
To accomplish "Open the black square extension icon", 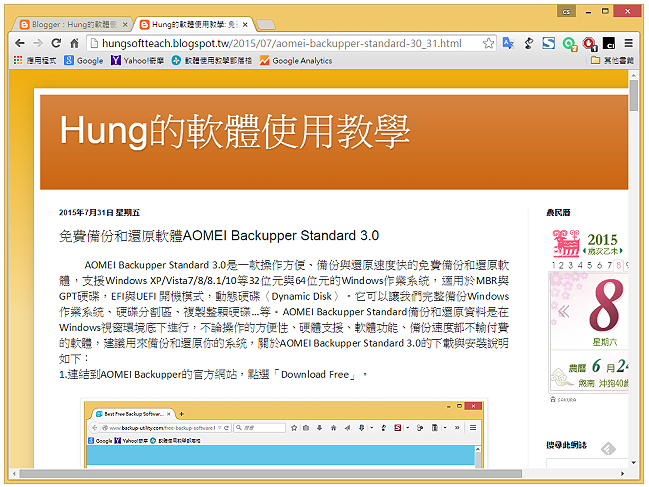I will (609, 43).
